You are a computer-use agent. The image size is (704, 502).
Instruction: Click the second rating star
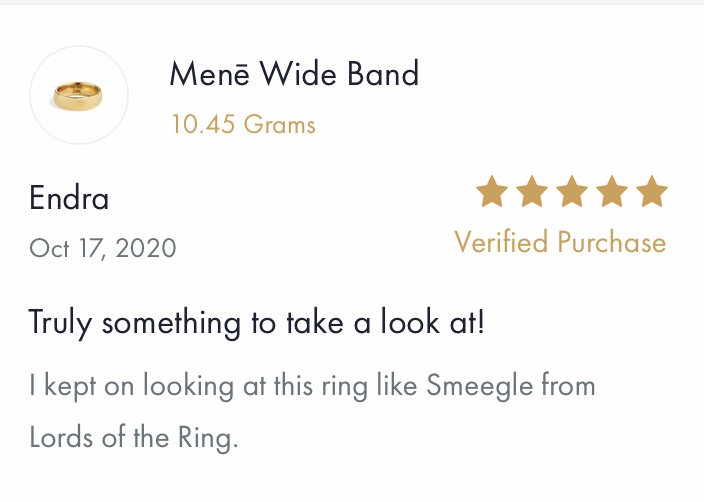pyautogui.click(x=532, y=191)
